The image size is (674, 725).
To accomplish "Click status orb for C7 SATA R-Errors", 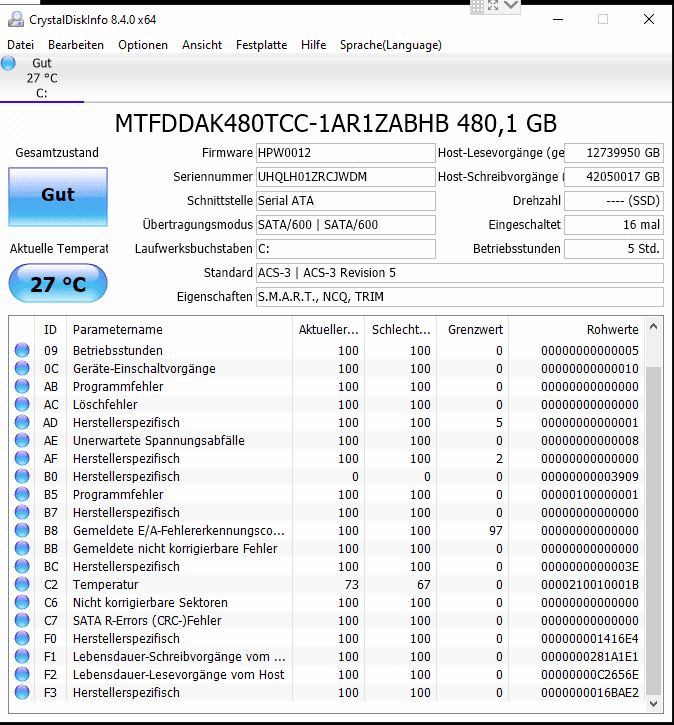I will [22, 621].
